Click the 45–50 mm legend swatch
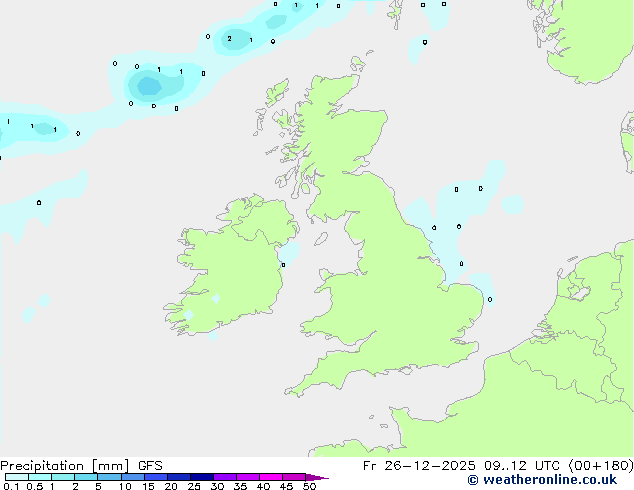Viewport: 634px width, 490px height. (x=294, y=477)
